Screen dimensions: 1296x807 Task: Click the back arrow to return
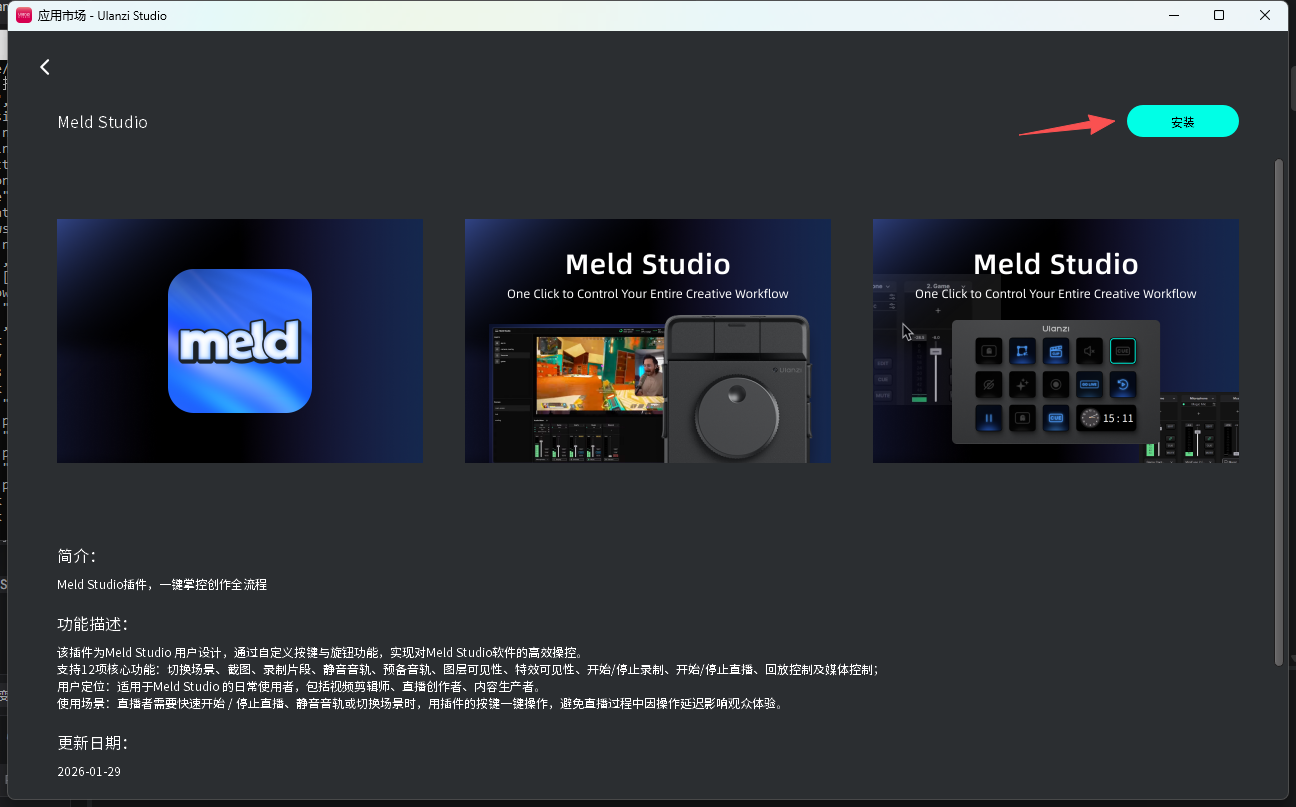(45, 66)
